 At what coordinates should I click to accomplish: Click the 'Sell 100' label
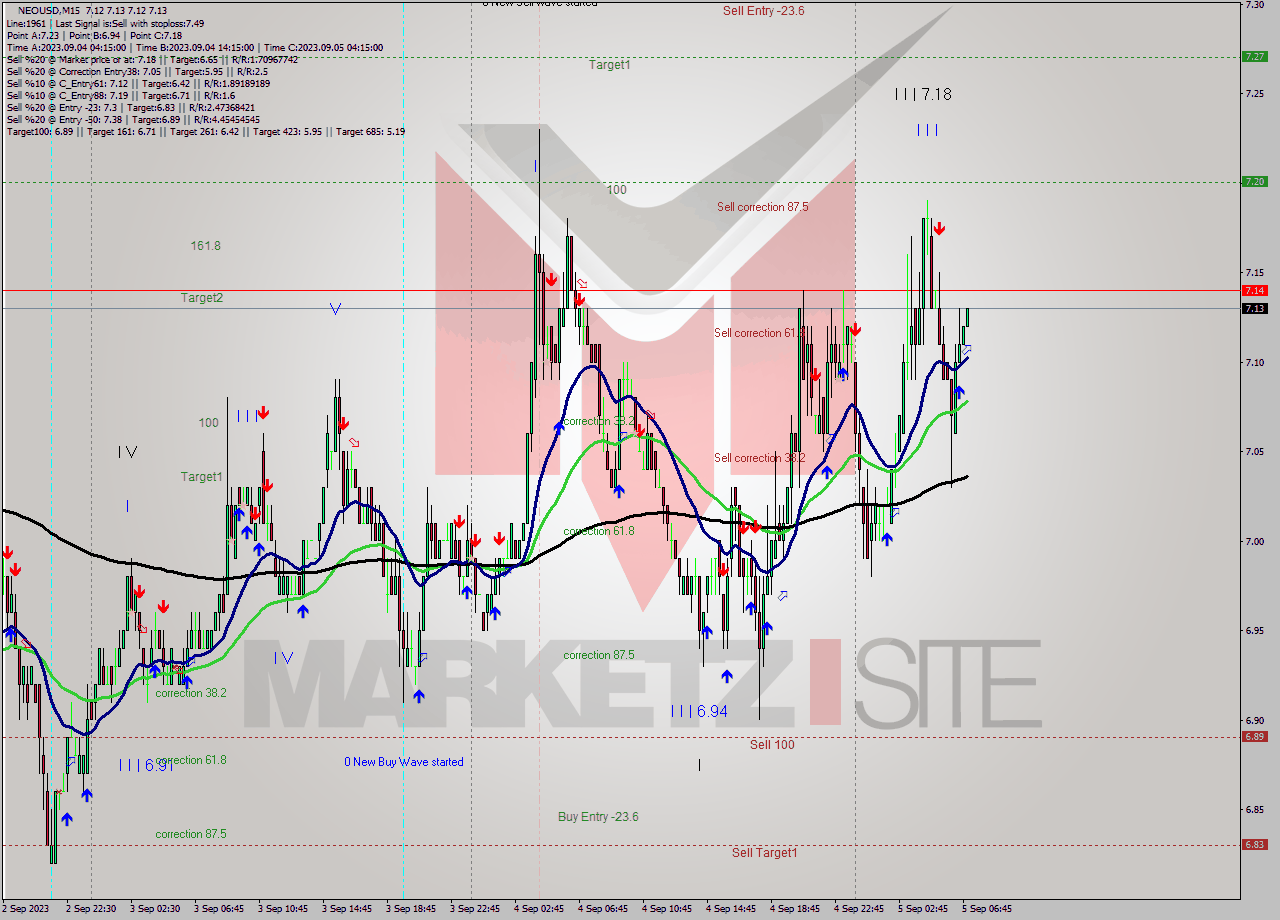(772, 745)
